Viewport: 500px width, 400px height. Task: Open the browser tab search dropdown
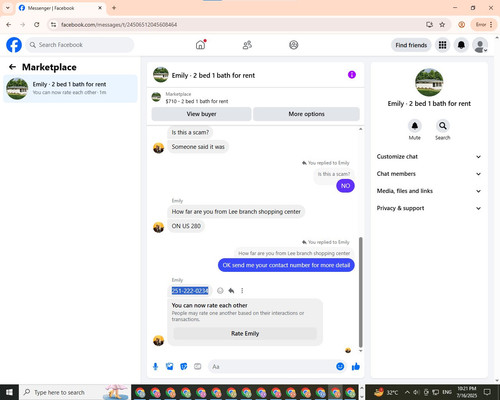pos(8,8)
